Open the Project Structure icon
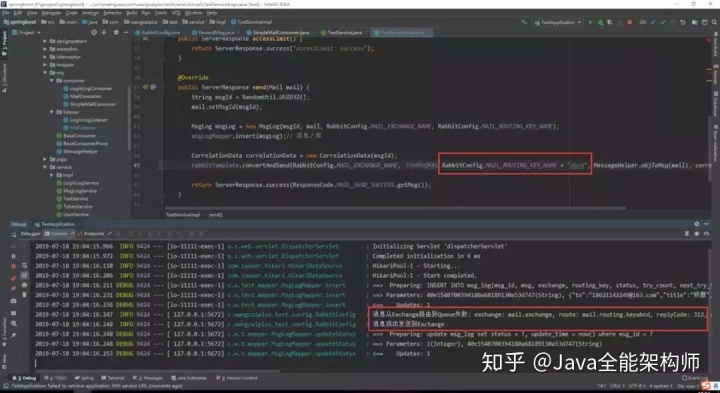Screen dimensions: 720x393 click(x=695, y=22)
